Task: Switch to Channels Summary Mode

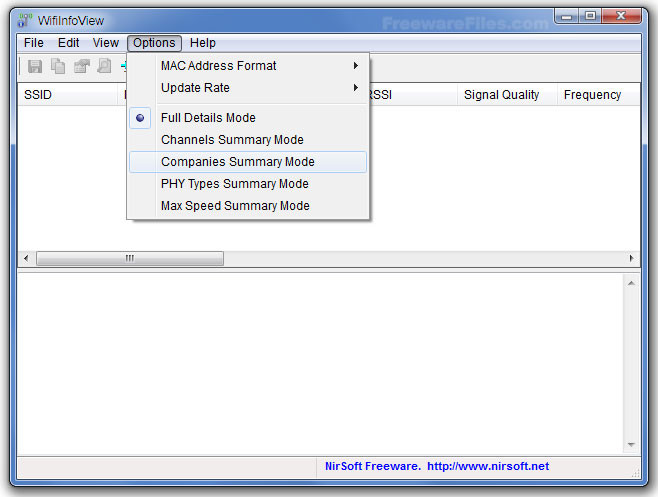Action: [248, 140]
